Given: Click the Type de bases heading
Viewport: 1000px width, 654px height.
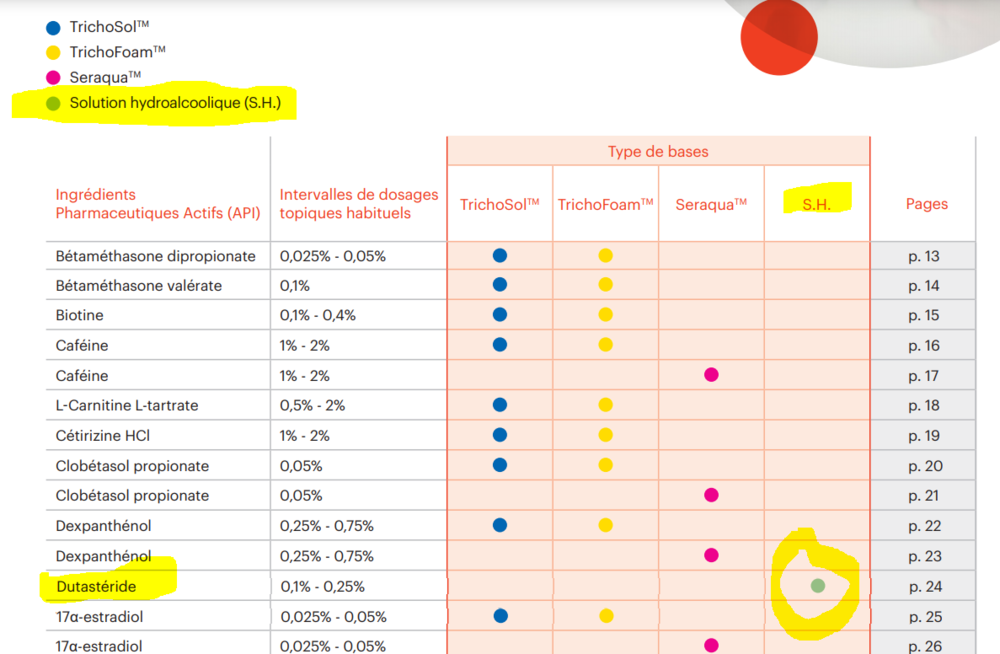Looking at the screenshot, I should click(x=657, y=152).
